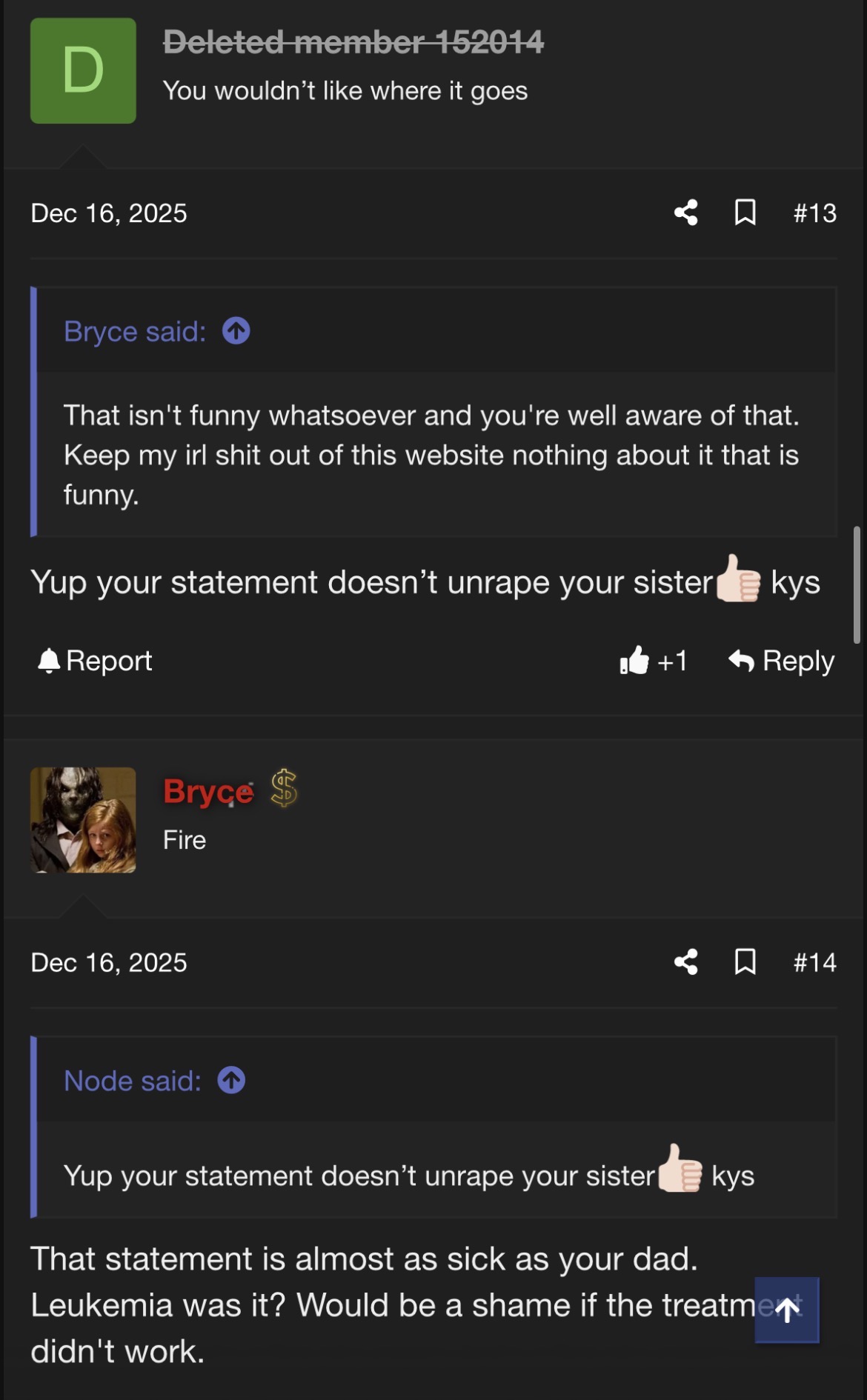This screenshot has height=1400, width=867.
Task: Share post #14 using the share icon
Action: pyautogui.click(x=686, y=962)
